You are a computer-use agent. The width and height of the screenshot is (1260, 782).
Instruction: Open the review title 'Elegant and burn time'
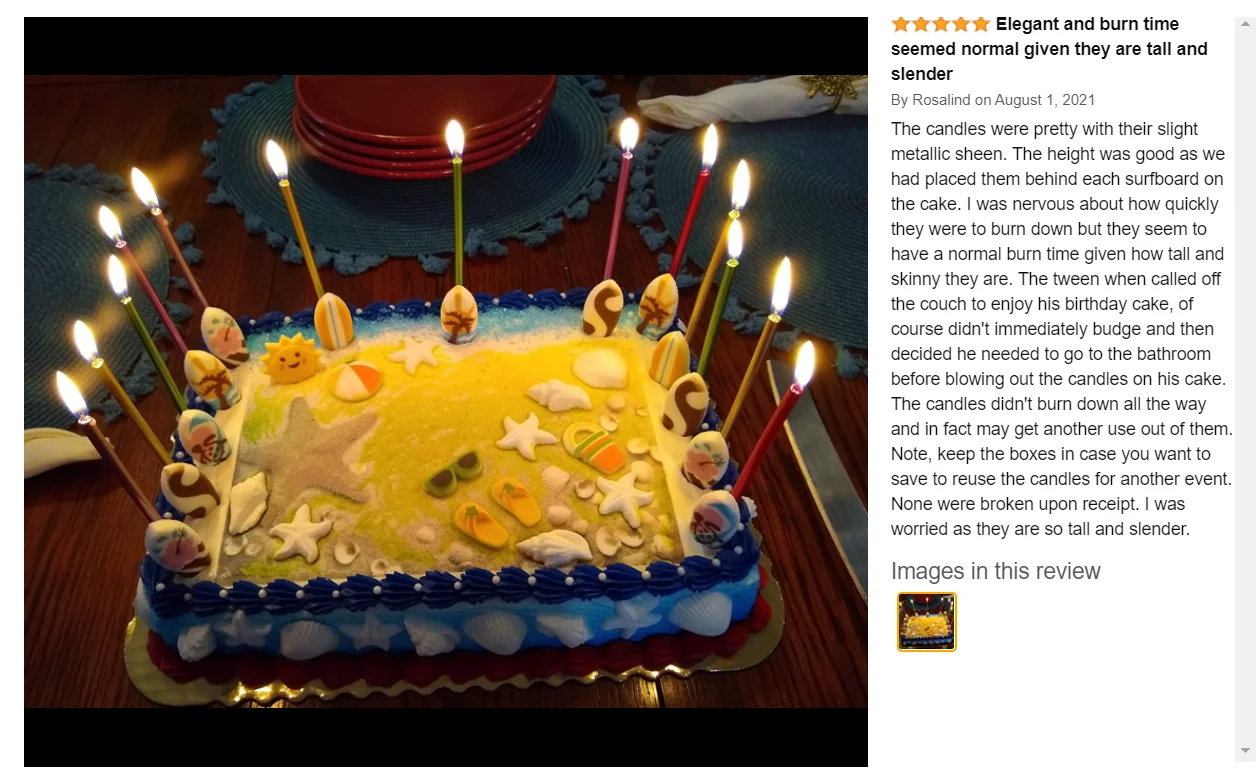tap(1049, 49)
